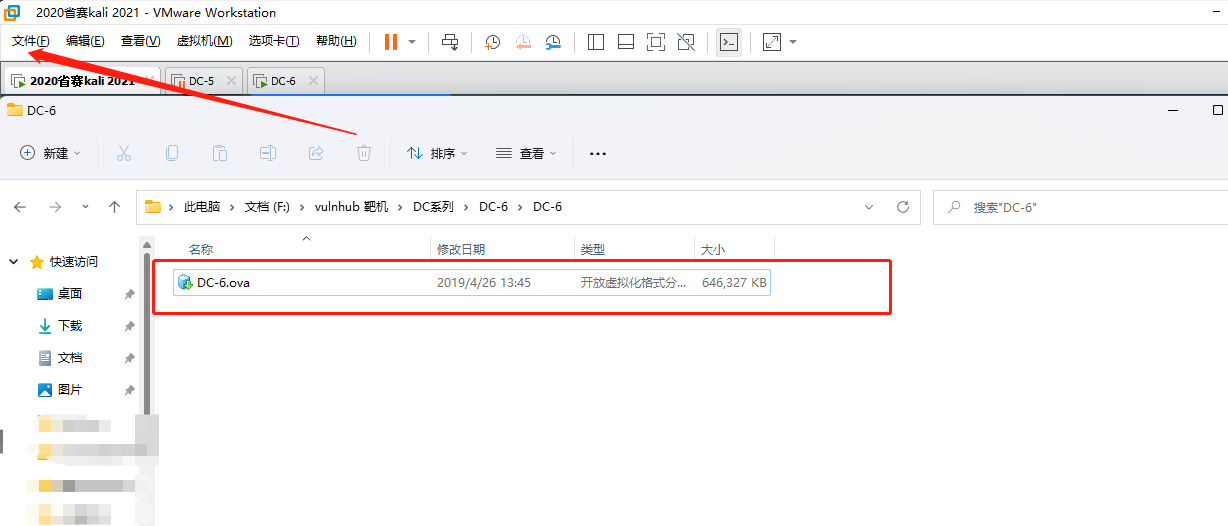
Task: Open the address bar history dropdown
Action: (x=869, y=207)
